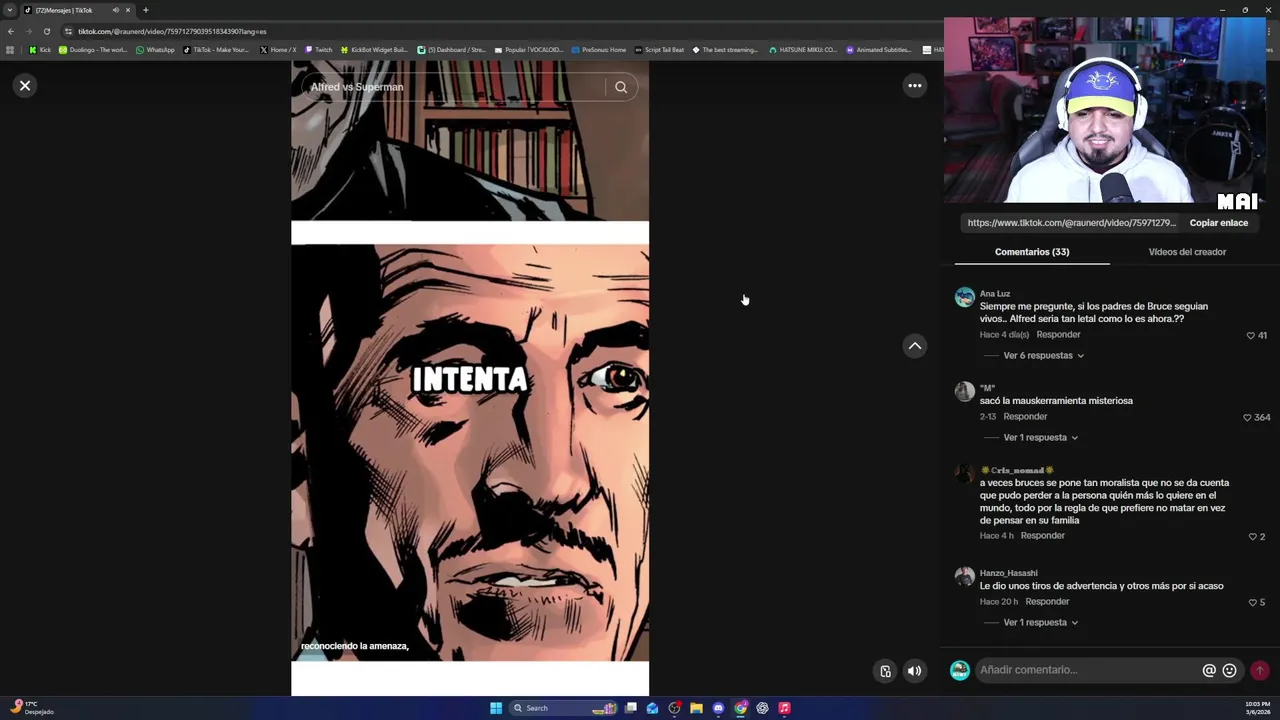Like the mauskerramienta misteriosa comment
Image resolution: width=1280 pixels, height=720 pixels.
pyautogui.click(x=1247, y=418)
